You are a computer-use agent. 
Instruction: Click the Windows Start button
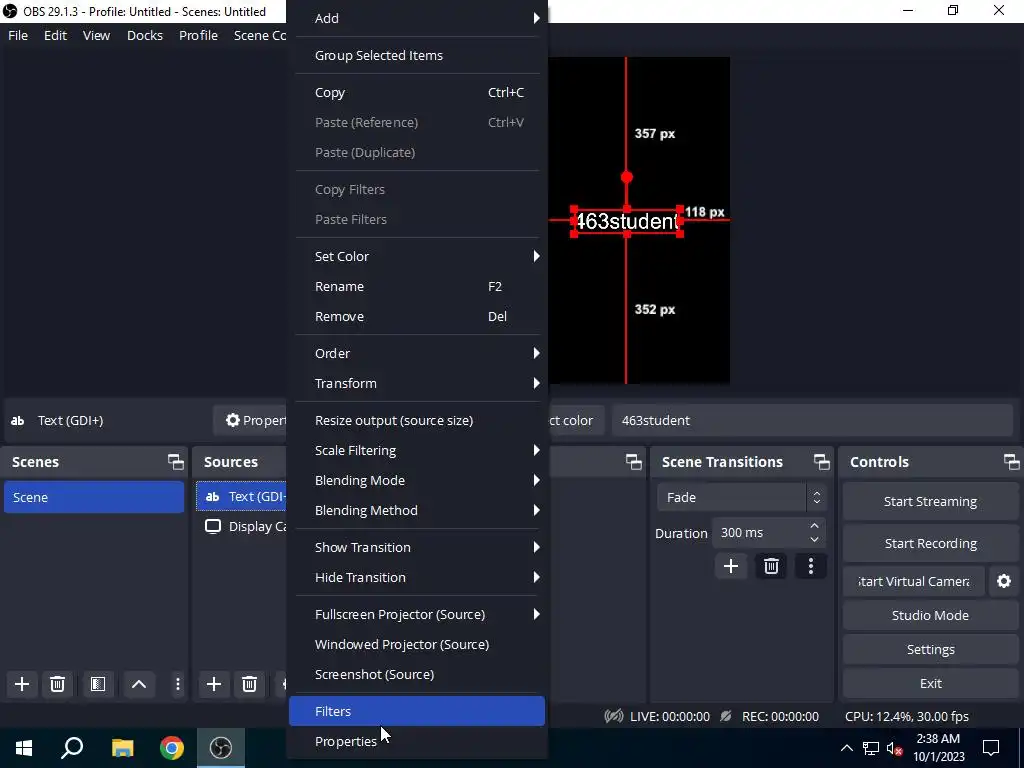pyautogui.click(x=24, y=748)
